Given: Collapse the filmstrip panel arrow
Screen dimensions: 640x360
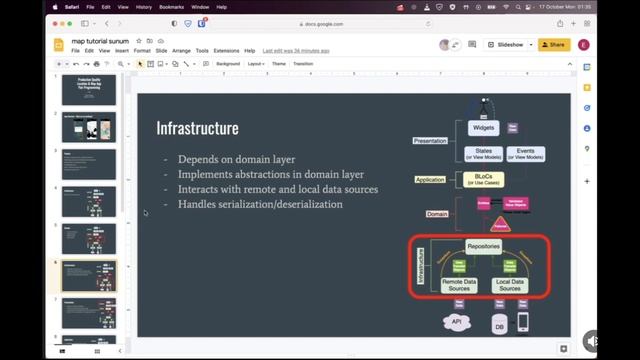Looking at the screenshot, I should coord(120,351).
